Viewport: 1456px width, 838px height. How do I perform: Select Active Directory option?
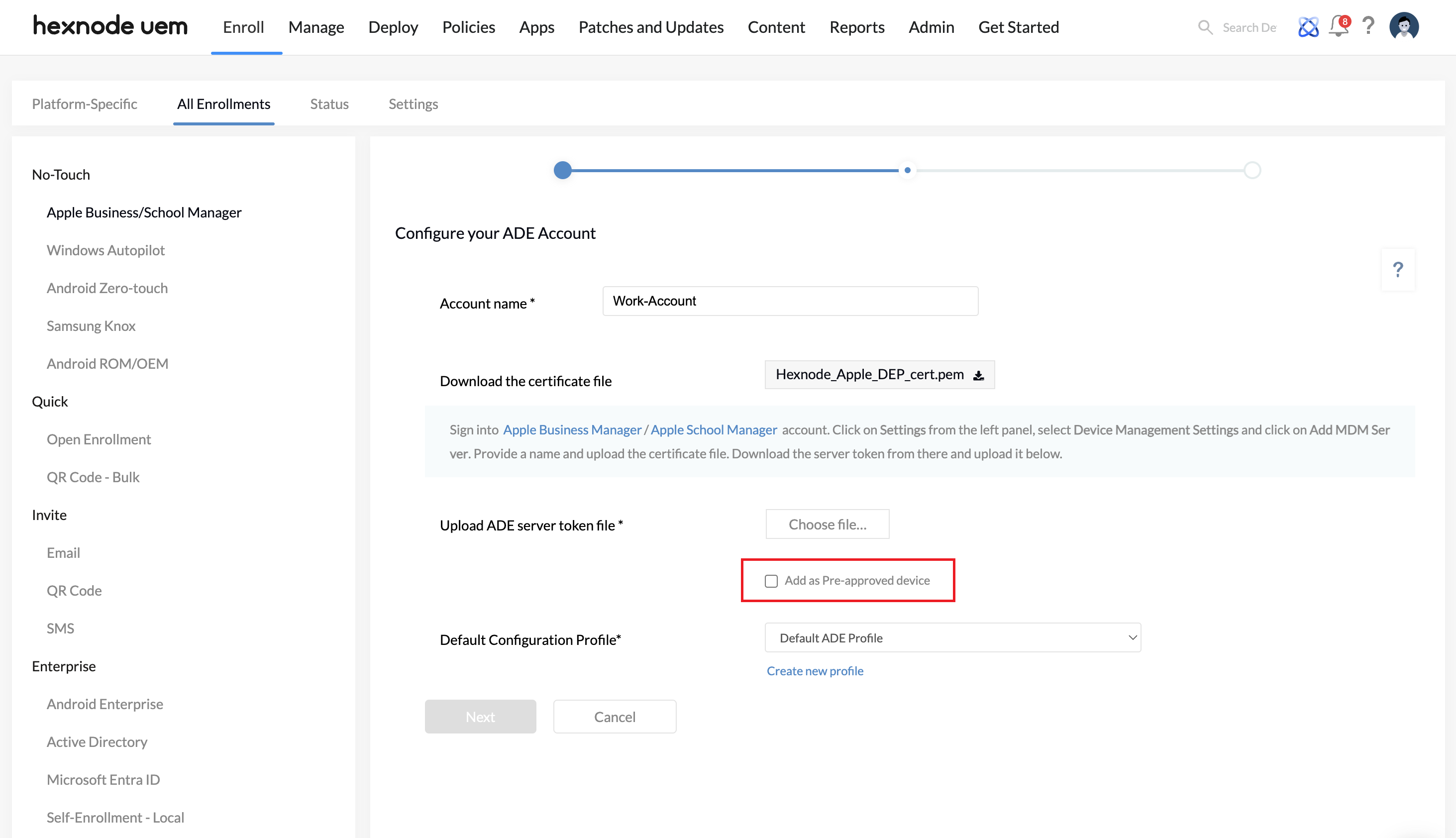pos(97,742)
